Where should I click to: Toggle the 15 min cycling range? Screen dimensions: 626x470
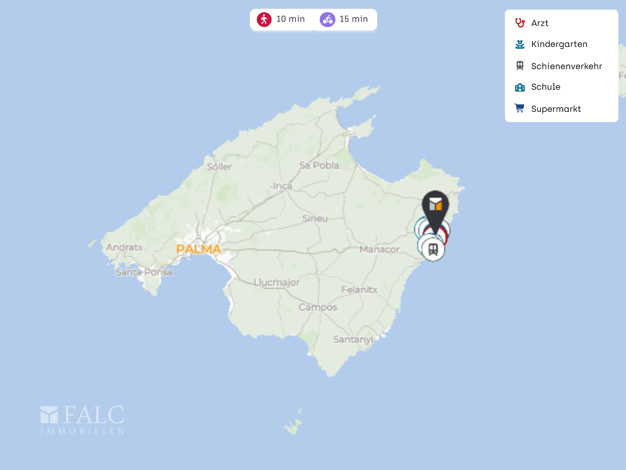(344, 19)
